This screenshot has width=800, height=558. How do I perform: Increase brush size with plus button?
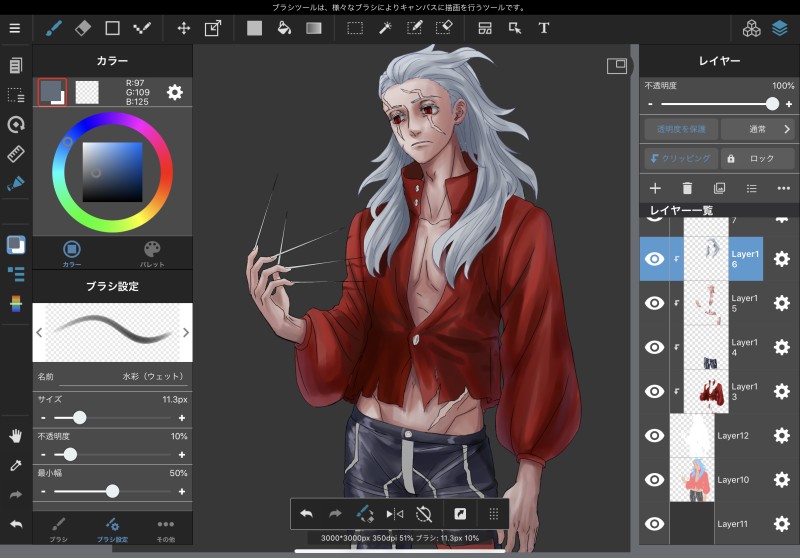pos(182,418)
